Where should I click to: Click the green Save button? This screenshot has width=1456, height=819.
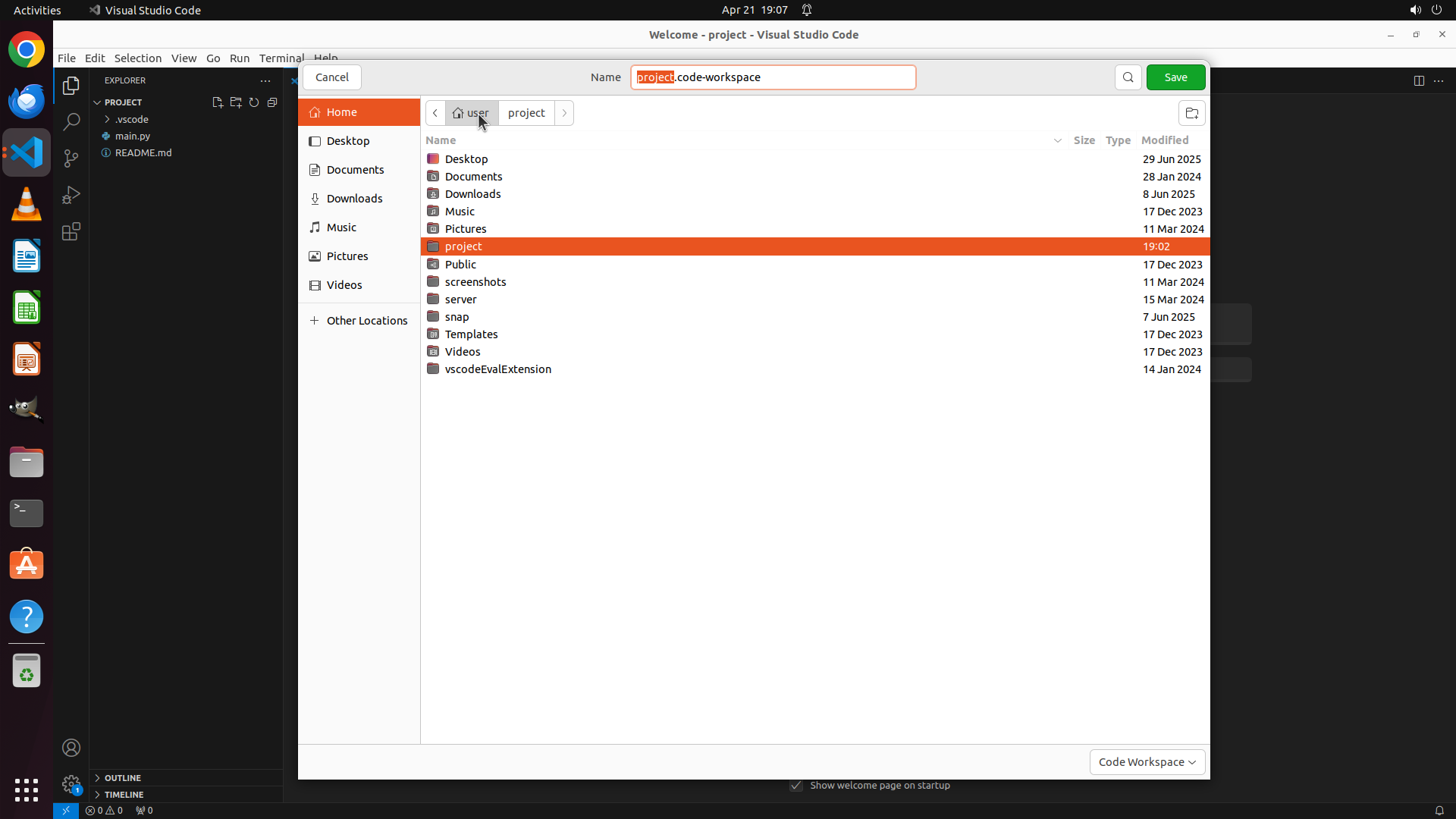coord(1175,77)
